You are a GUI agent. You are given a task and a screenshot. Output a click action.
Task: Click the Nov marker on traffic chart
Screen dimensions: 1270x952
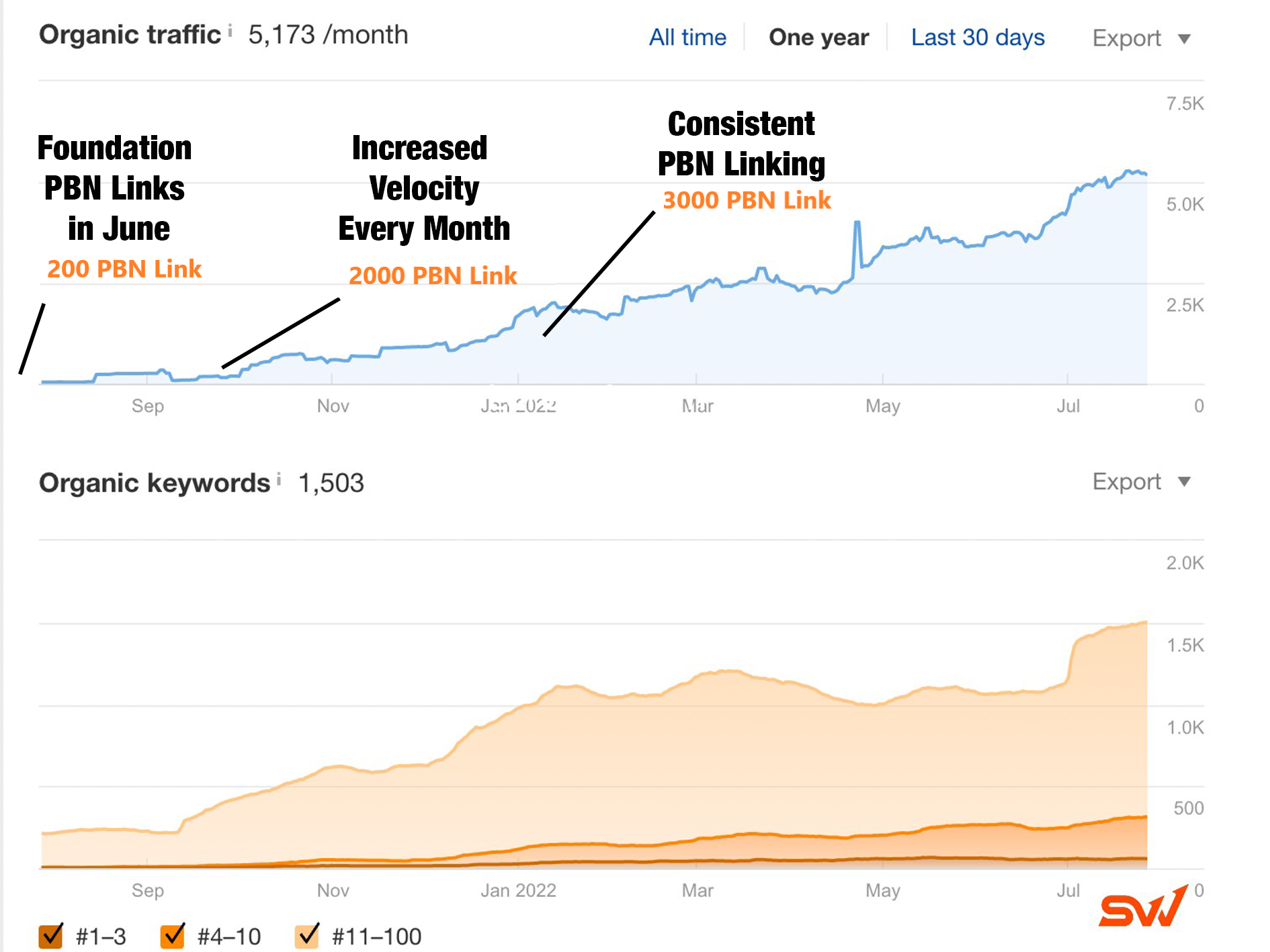point(333,406)
